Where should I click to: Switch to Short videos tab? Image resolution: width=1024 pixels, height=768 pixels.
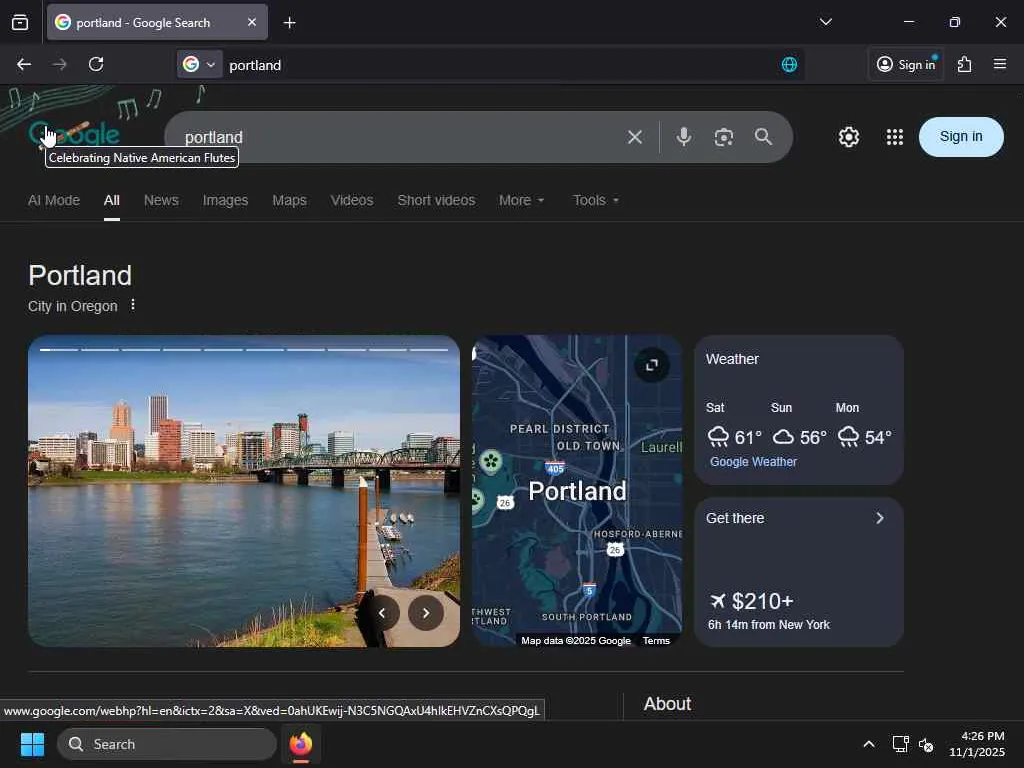pyautogui.click(x=436, y=200)
